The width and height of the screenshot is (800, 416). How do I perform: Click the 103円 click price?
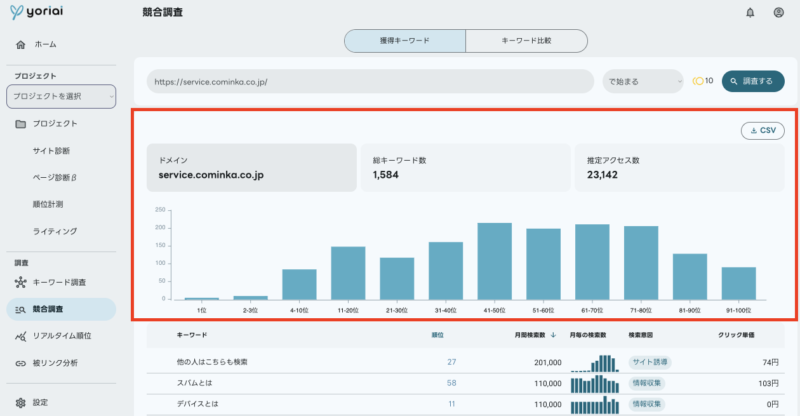tap(768, 383)
